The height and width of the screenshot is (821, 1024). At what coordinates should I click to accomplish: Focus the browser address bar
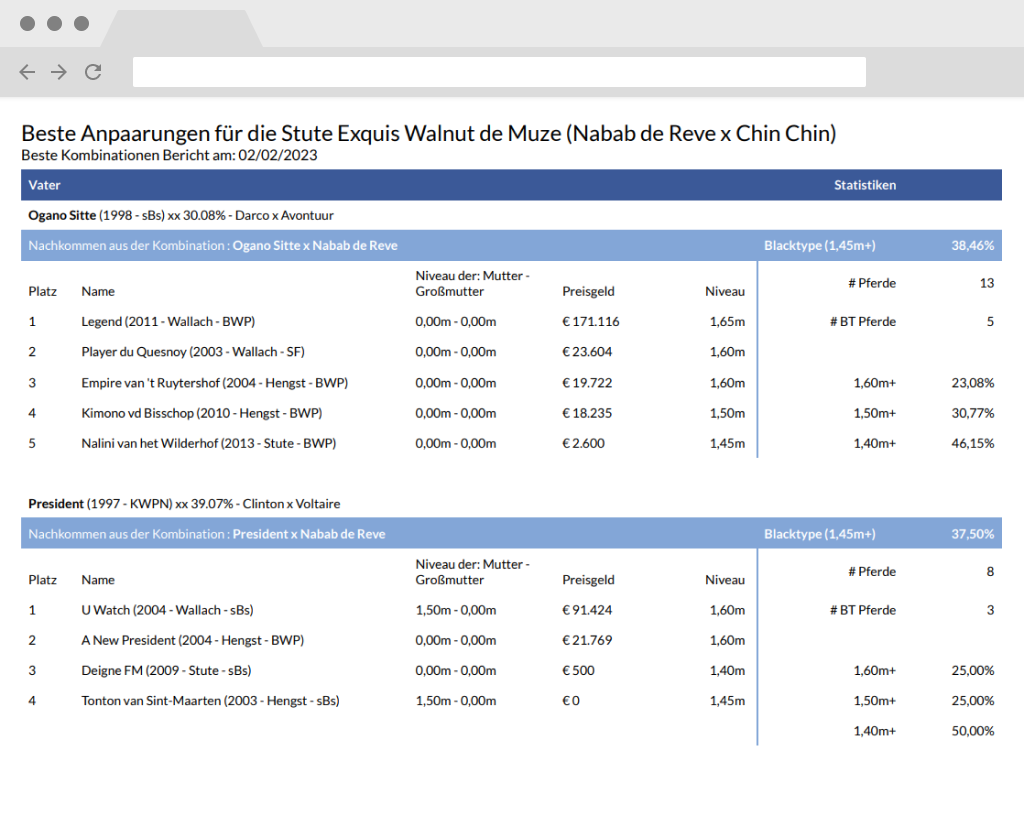(499, 72)
